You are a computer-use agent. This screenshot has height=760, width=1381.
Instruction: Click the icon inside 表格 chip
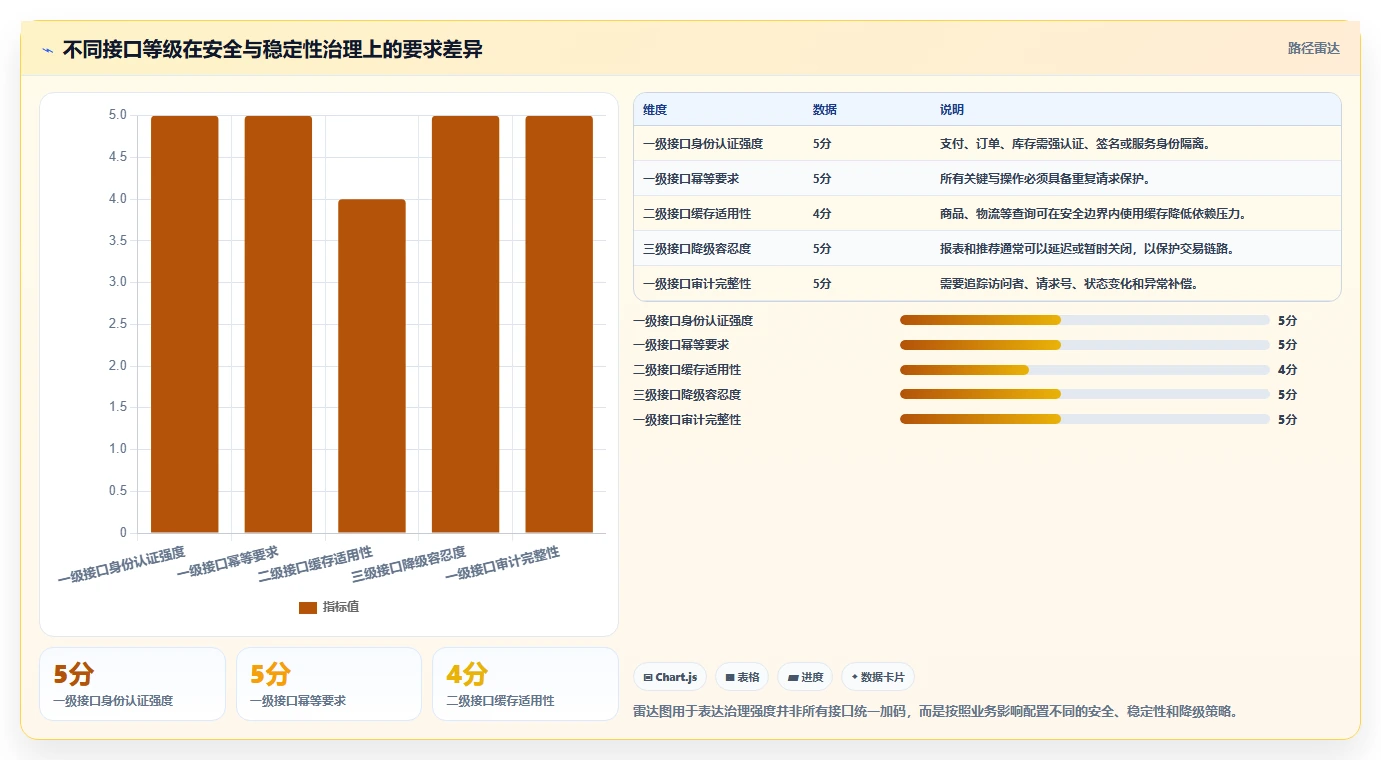click(x=730, y=677)
